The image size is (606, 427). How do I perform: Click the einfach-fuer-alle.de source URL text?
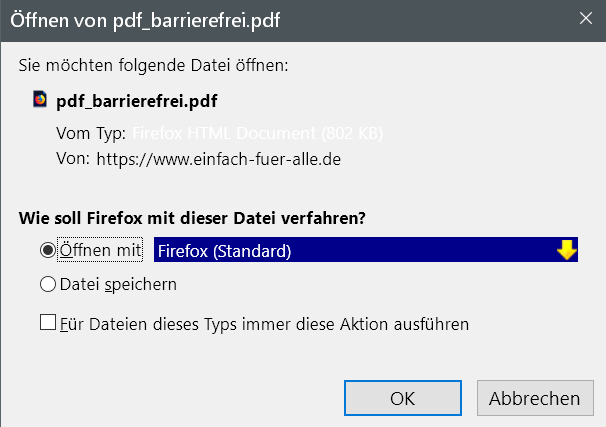(219, 158)
